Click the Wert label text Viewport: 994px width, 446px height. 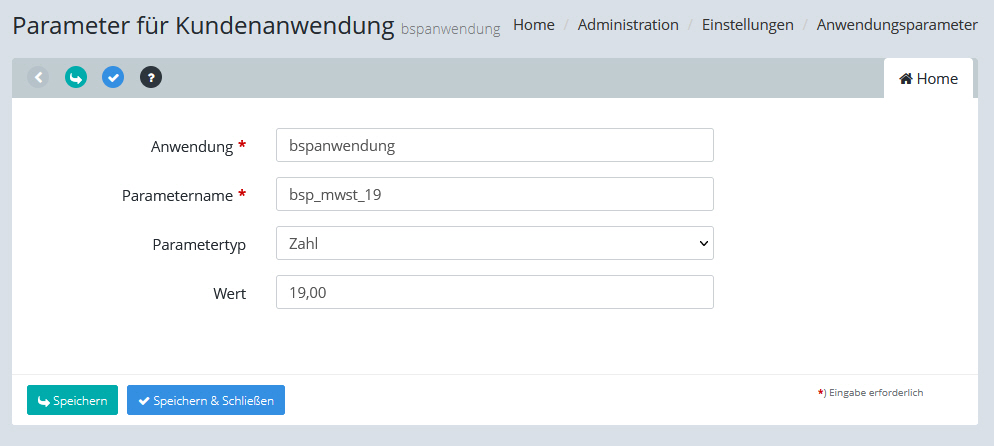229,293
